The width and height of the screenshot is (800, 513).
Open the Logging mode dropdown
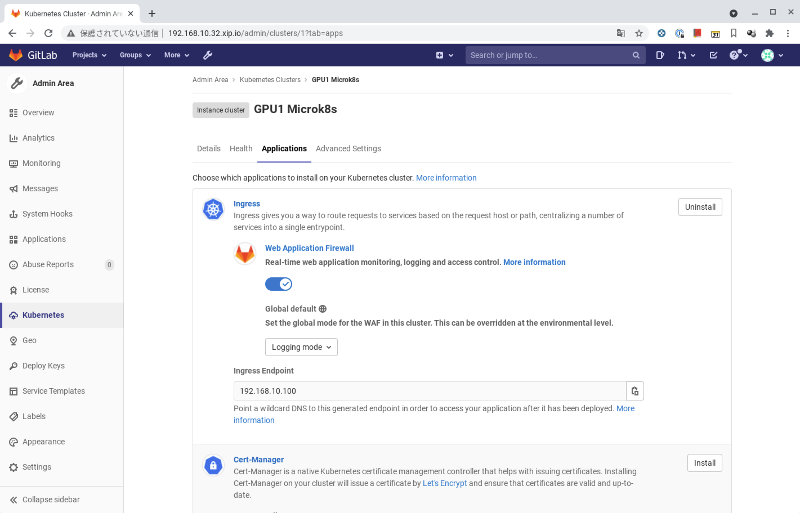click(301, 347)
